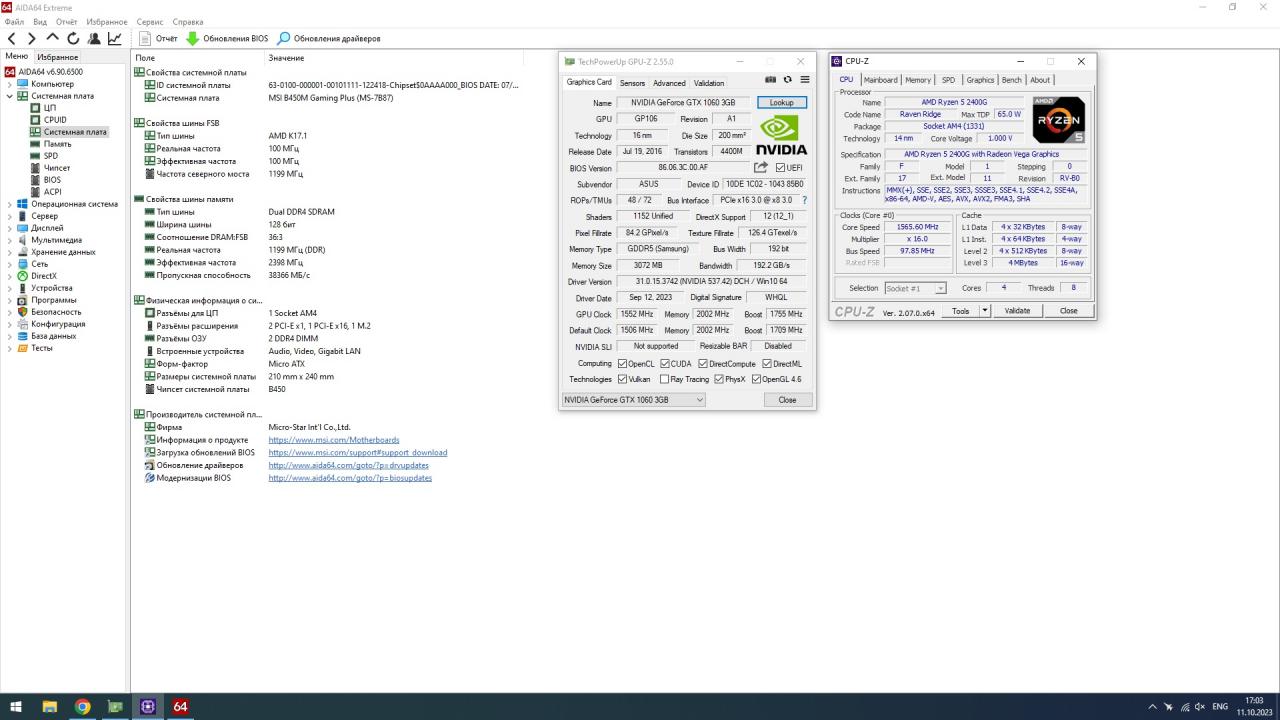Switch to Sensors tab in GPU-Z
Screen dimensions: 1280x720
pos(632,83)
